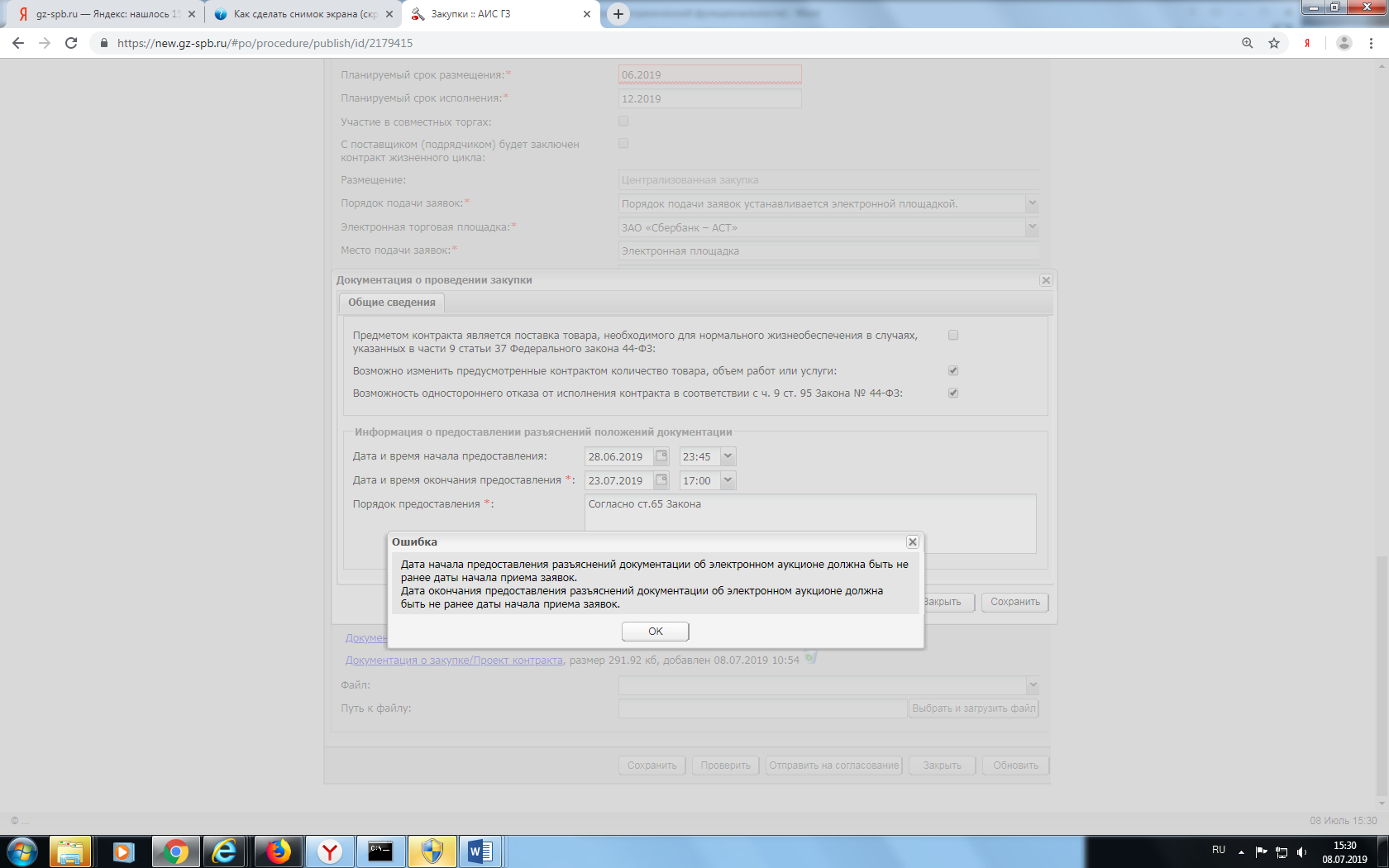Bookmark this page with the star icon
Image resolution: width=1389 pixels, height=868 pixels.
1274,43
